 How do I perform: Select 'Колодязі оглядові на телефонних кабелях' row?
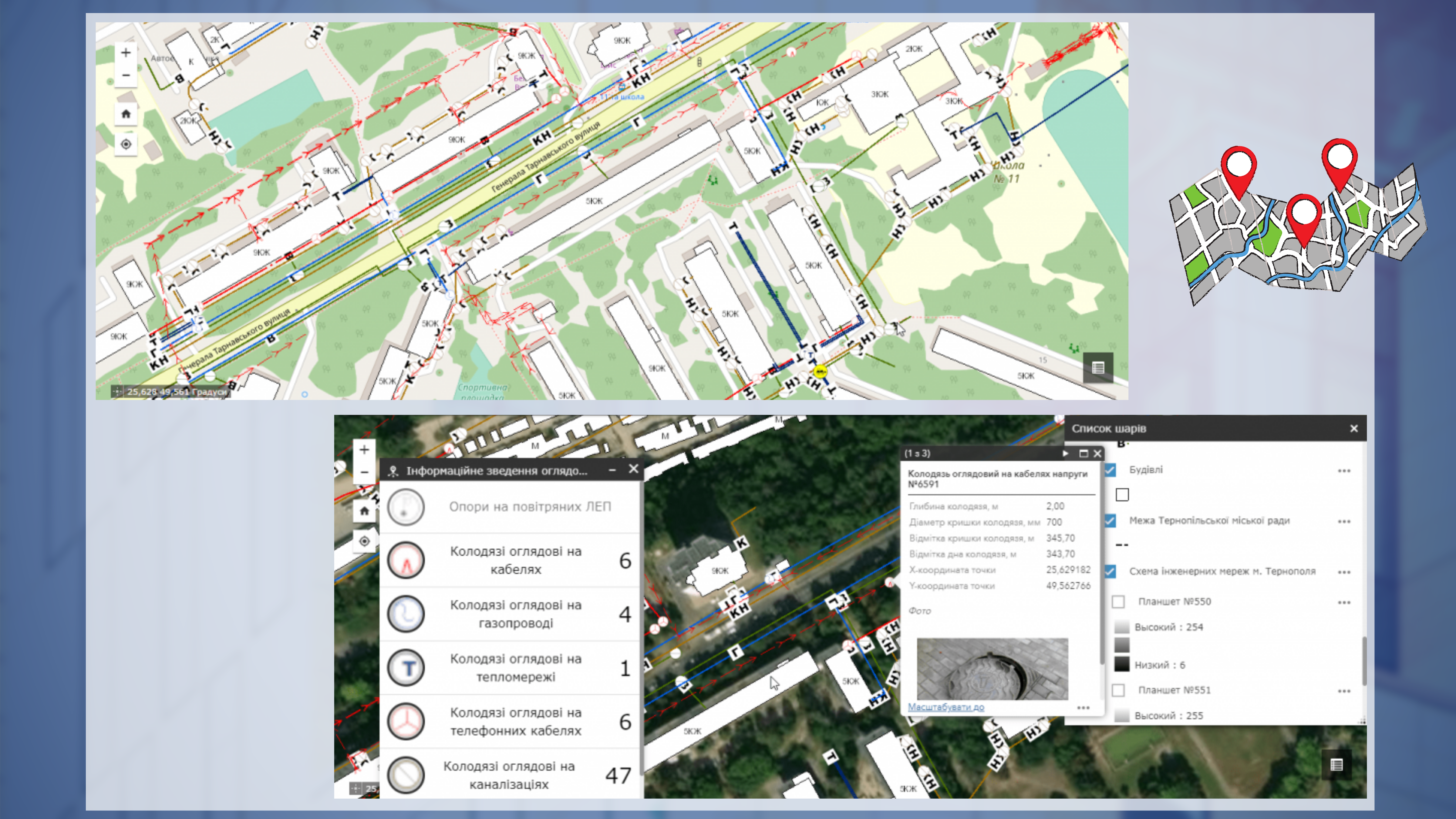510,721
